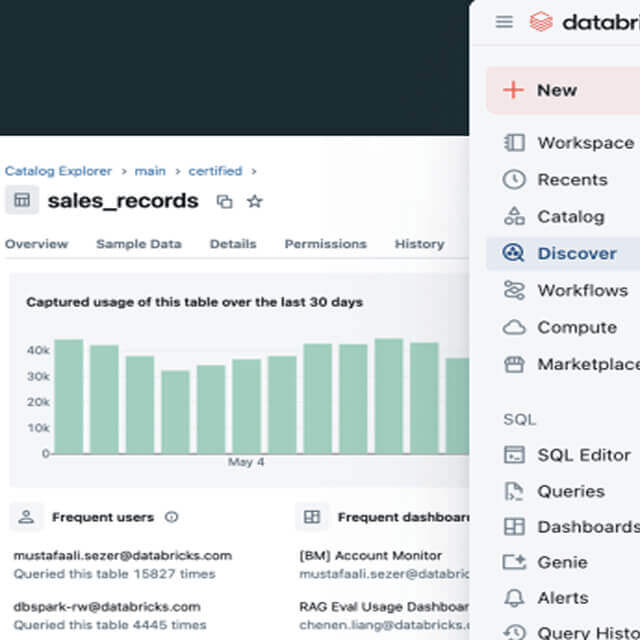Click the captured usage chart heading

(194, 302)
